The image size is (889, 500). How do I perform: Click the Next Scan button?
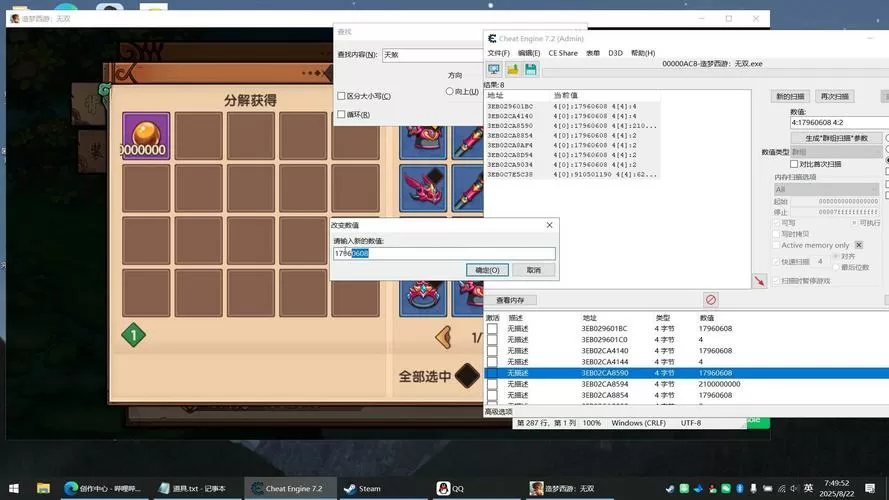point(835,96)
